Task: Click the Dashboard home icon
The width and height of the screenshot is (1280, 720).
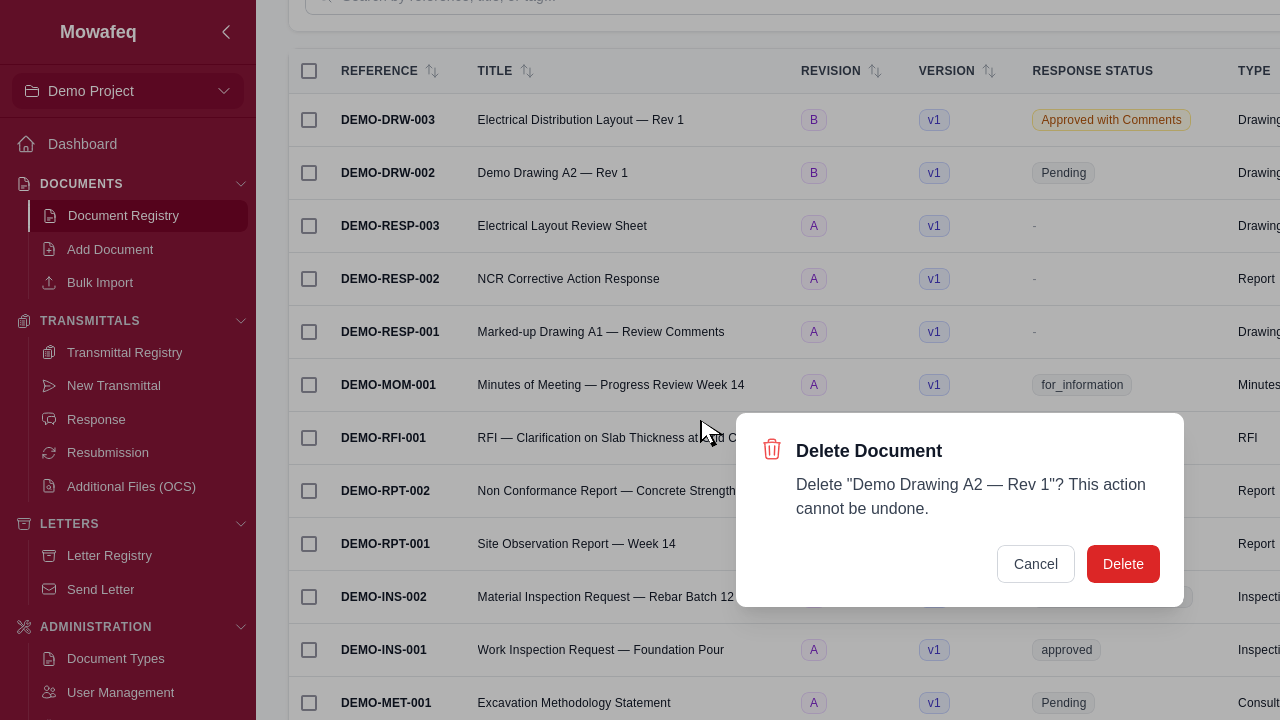Action: pyautogui.click(x=25, y=144)
